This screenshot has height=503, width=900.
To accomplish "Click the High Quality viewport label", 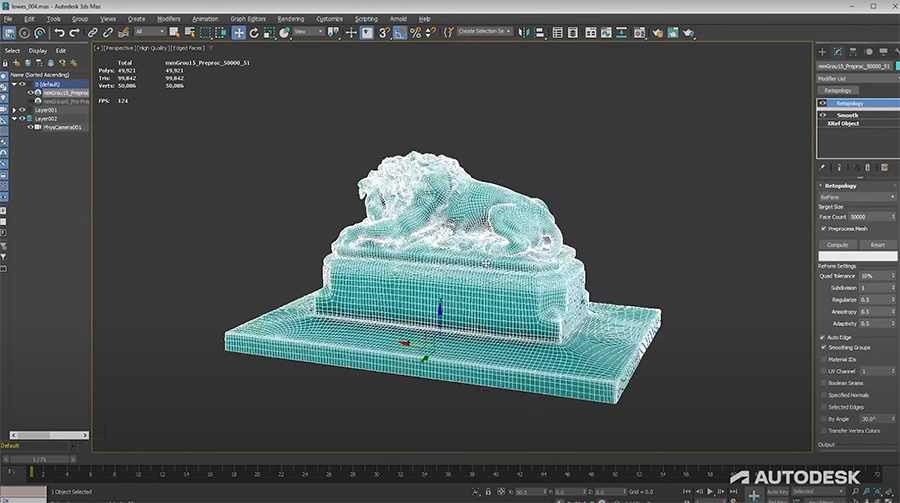I will pyautogui.click(x=153, y=48).
